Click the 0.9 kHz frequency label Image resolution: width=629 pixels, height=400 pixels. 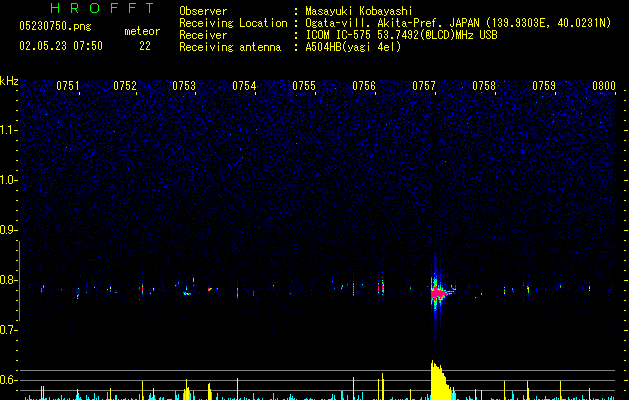coord(8,230)
